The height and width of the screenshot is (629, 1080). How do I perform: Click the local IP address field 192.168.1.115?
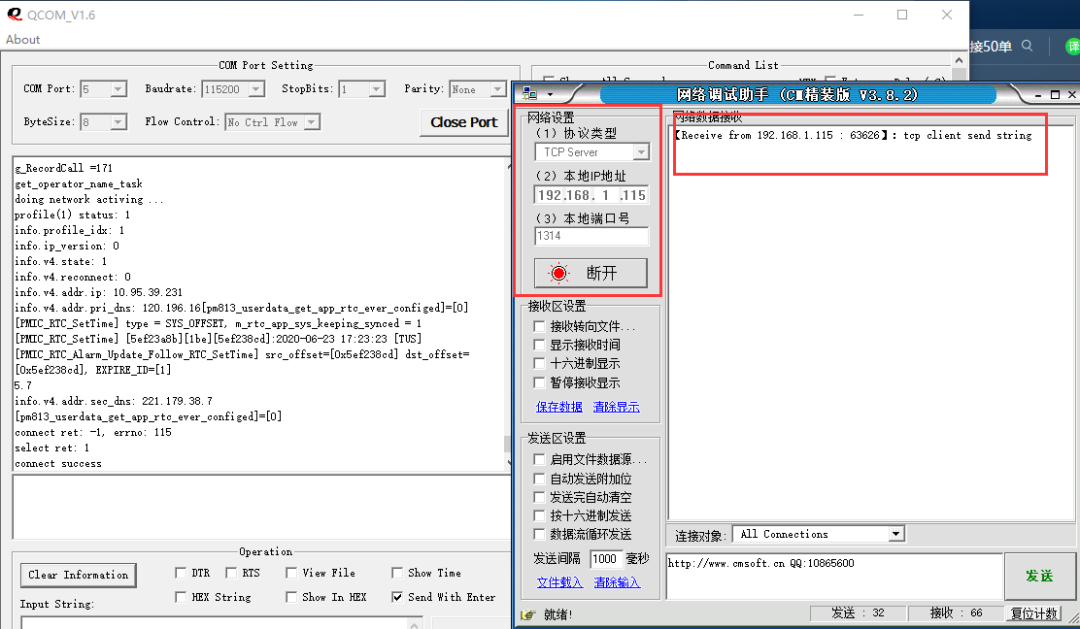pos(591,195)
